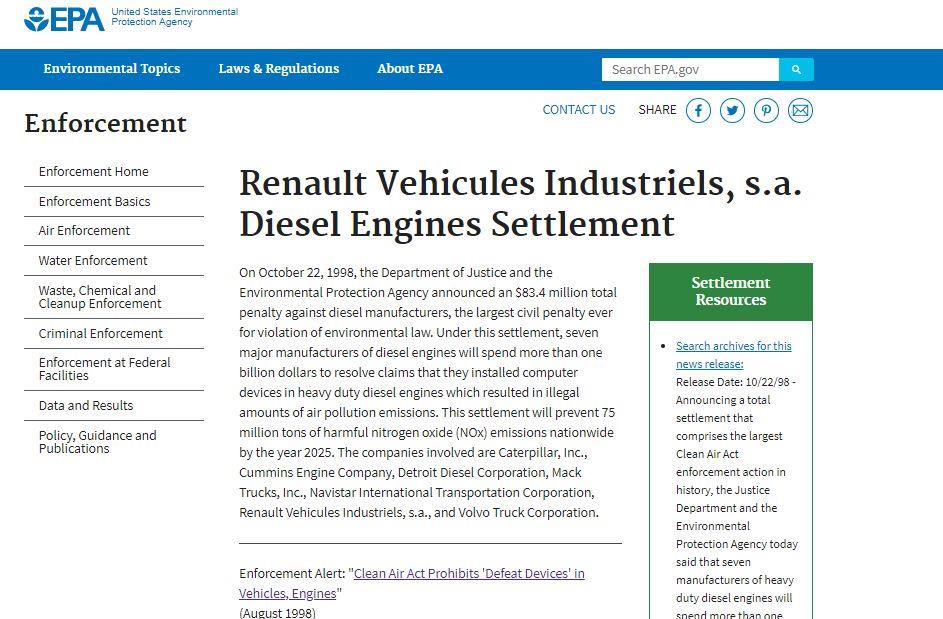Click the EPA logo
This screenshot has height=619, width=943.
pos(64,19)
